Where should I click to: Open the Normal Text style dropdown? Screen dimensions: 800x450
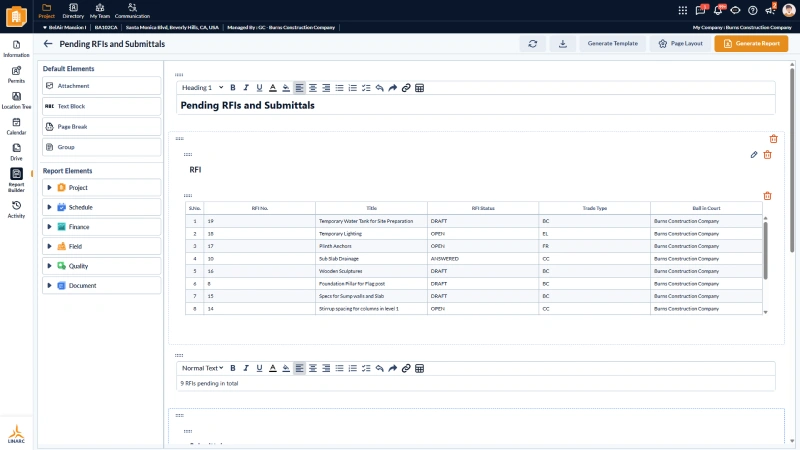[203, 368]
